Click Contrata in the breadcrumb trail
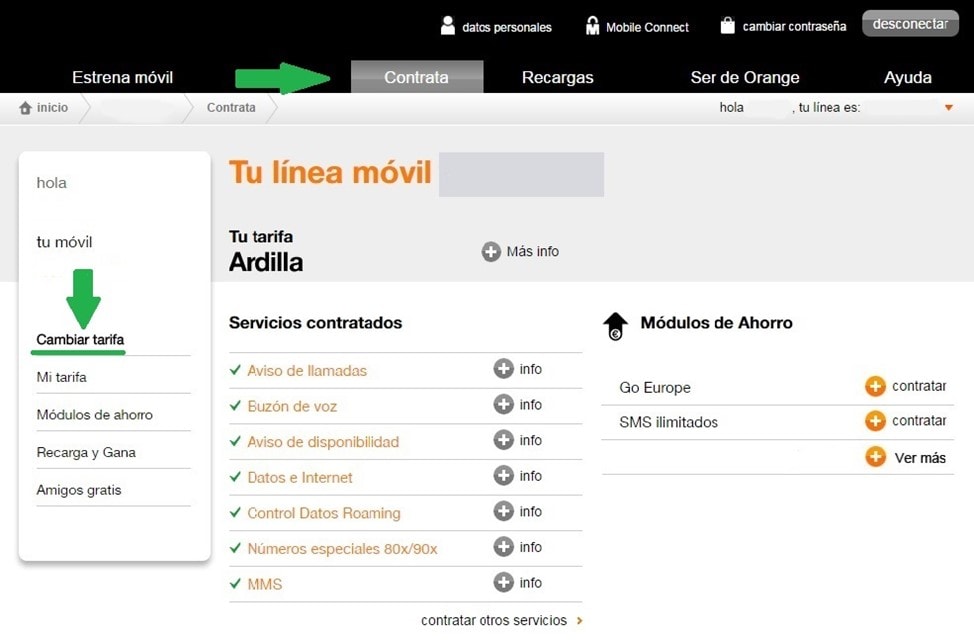The height and width of the screenshot is (641, 974). 231,108
